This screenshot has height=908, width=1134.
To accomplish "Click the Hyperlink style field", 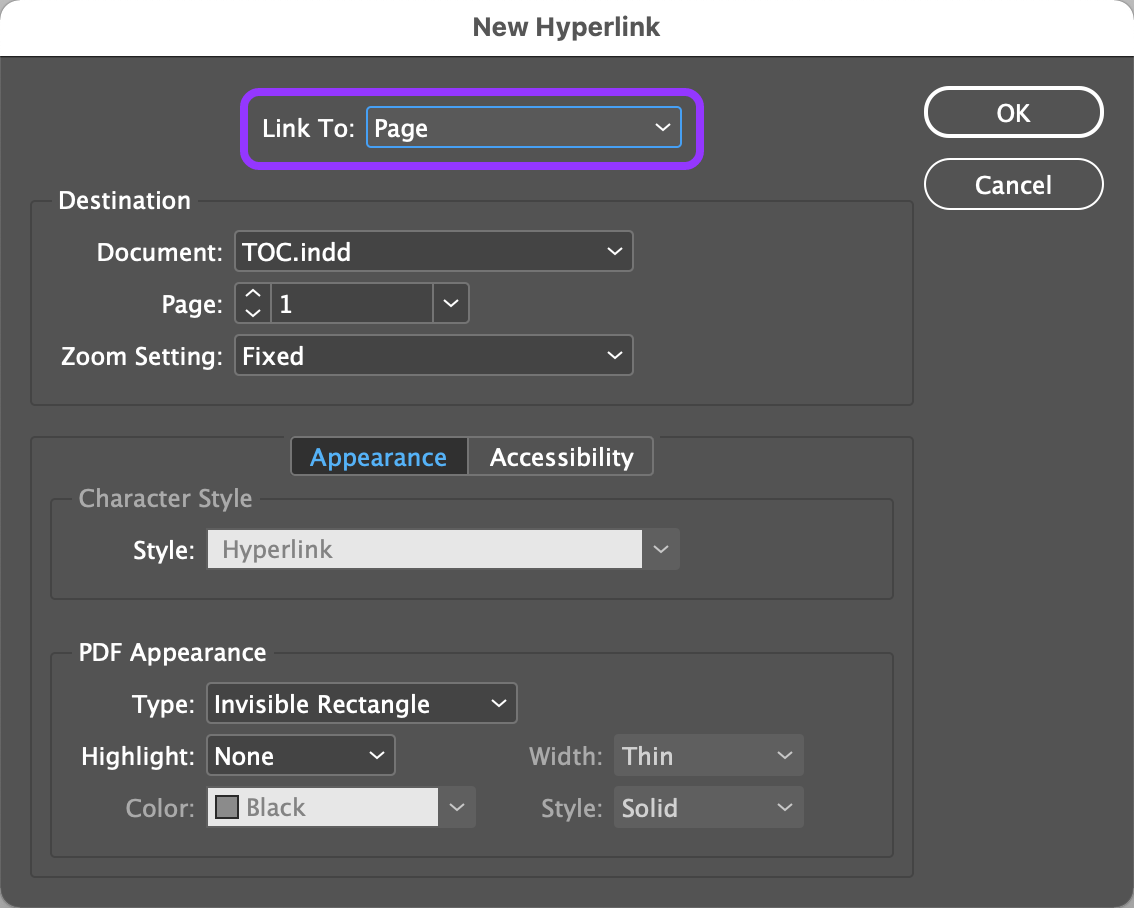I will tap(425, 549).
